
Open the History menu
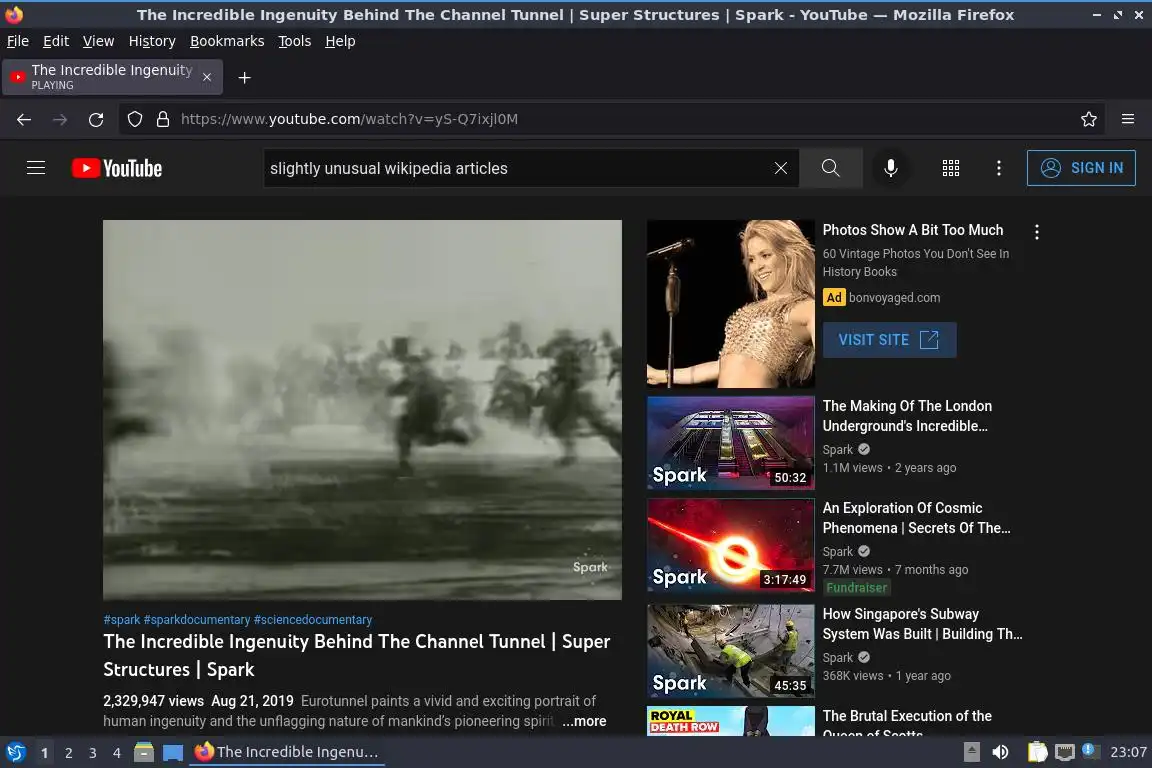[152, 41]
